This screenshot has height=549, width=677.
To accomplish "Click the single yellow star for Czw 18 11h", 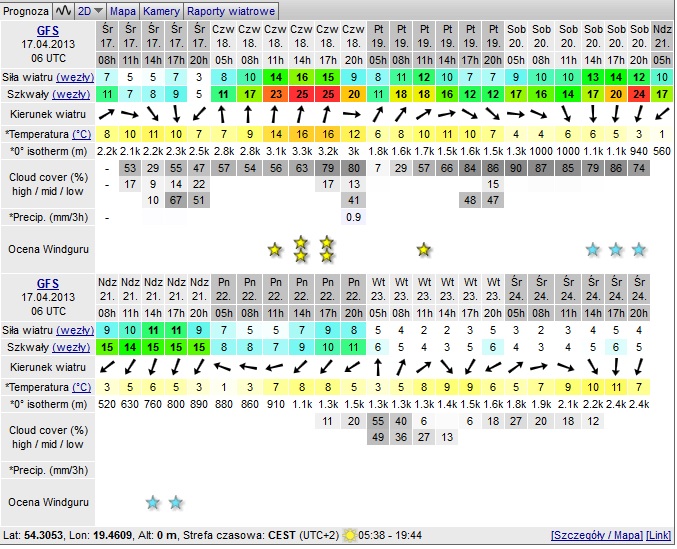I will click(275, 249).
